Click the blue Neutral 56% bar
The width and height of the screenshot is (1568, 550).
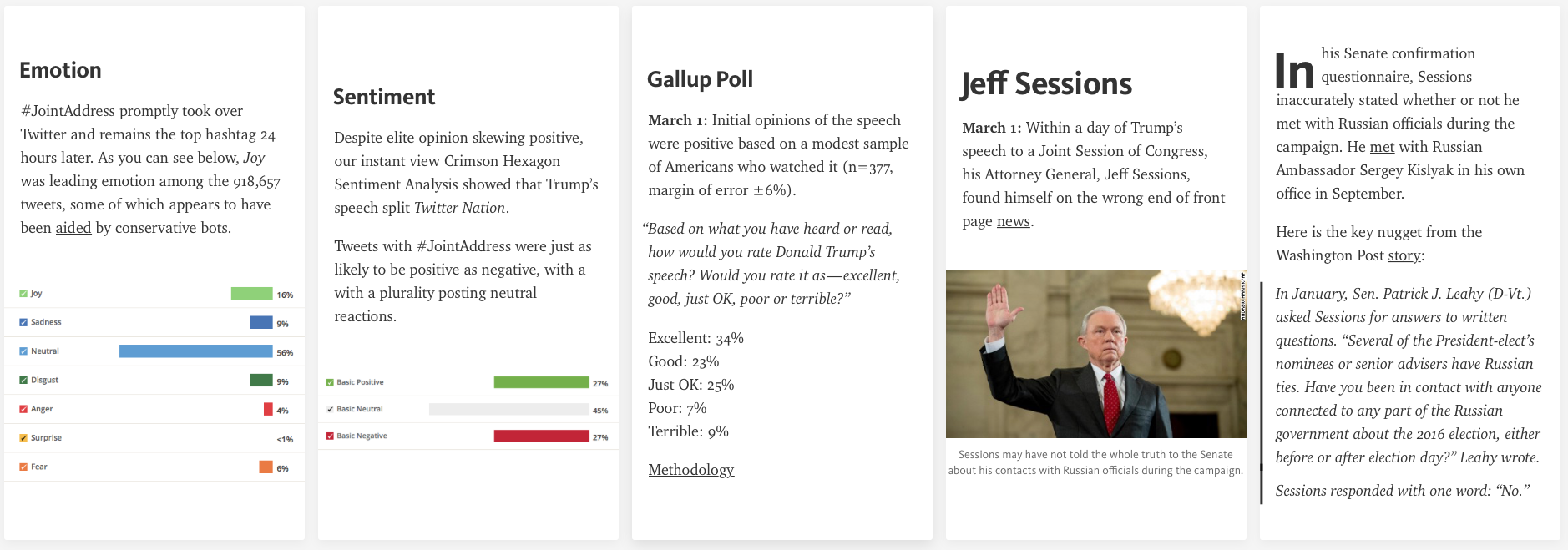coord(195,351)
